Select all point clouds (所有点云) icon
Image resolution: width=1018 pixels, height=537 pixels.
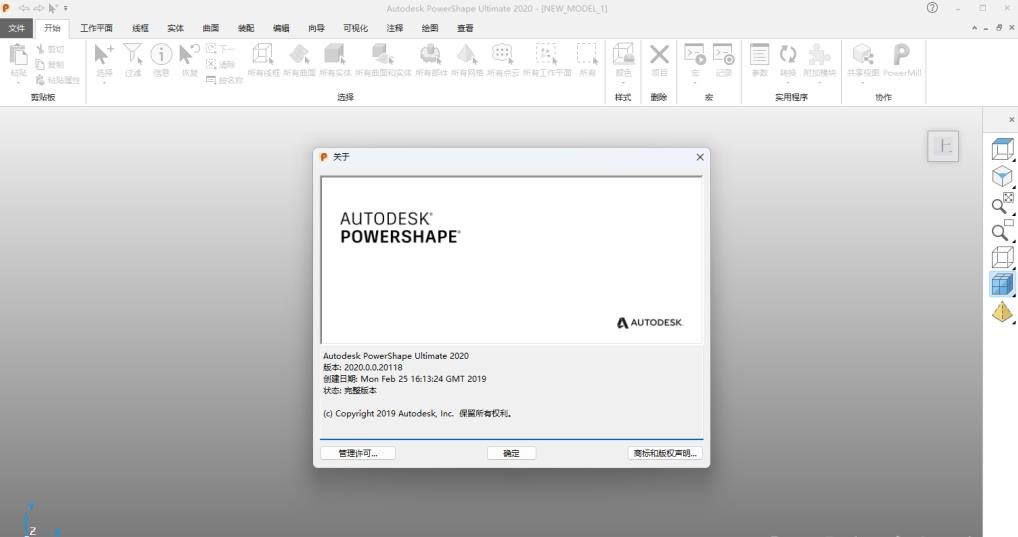click(x=503, y=55)
